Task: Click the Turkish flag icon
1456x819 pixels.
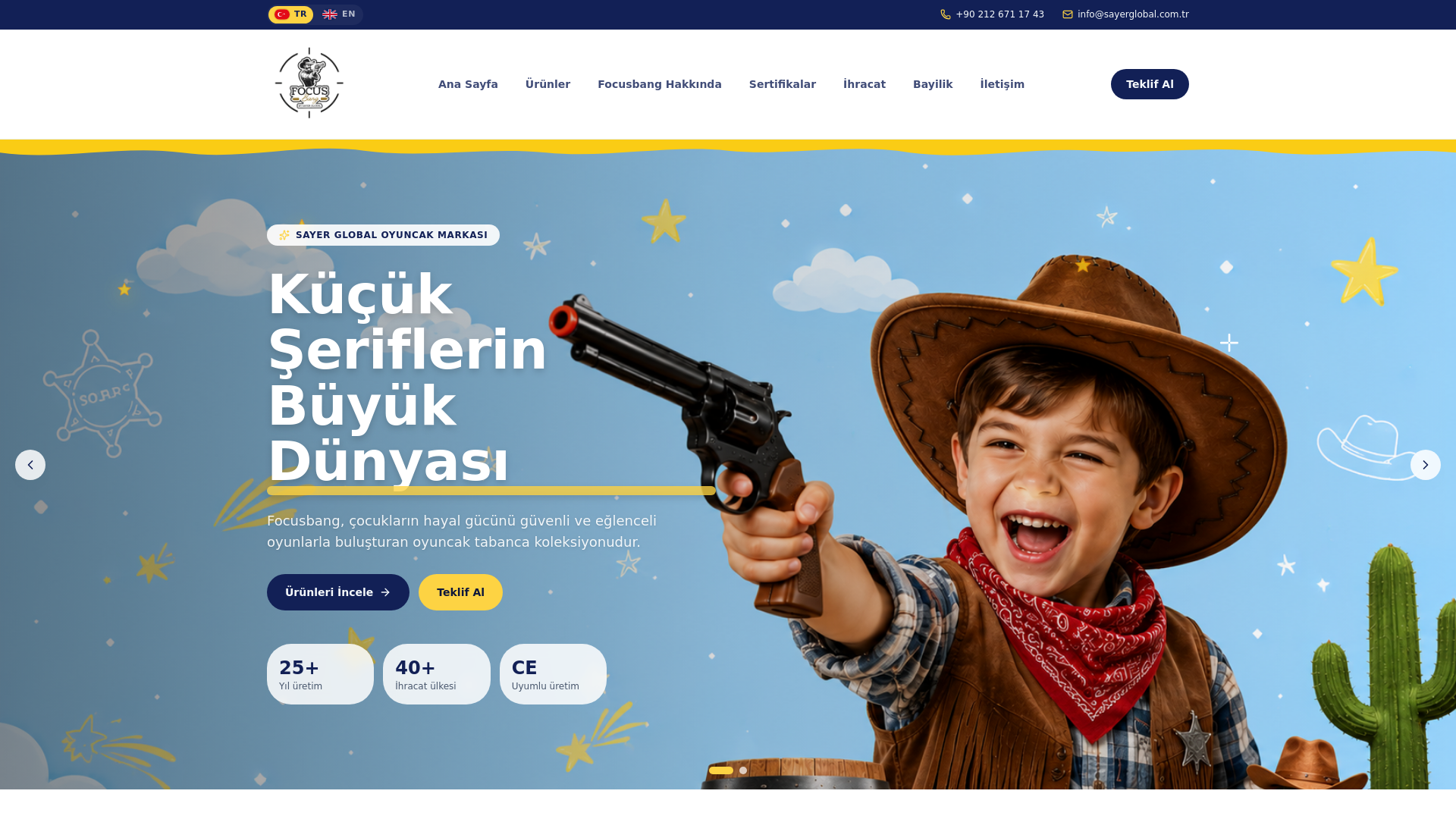Action: 282,14
